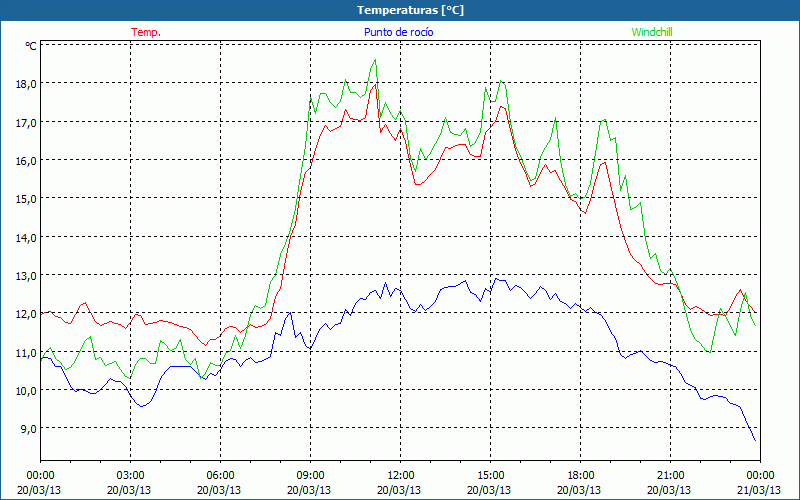Click the 12:00 time axis label
This screenshot has width=800, height=500.
click(x=401, y=476)
